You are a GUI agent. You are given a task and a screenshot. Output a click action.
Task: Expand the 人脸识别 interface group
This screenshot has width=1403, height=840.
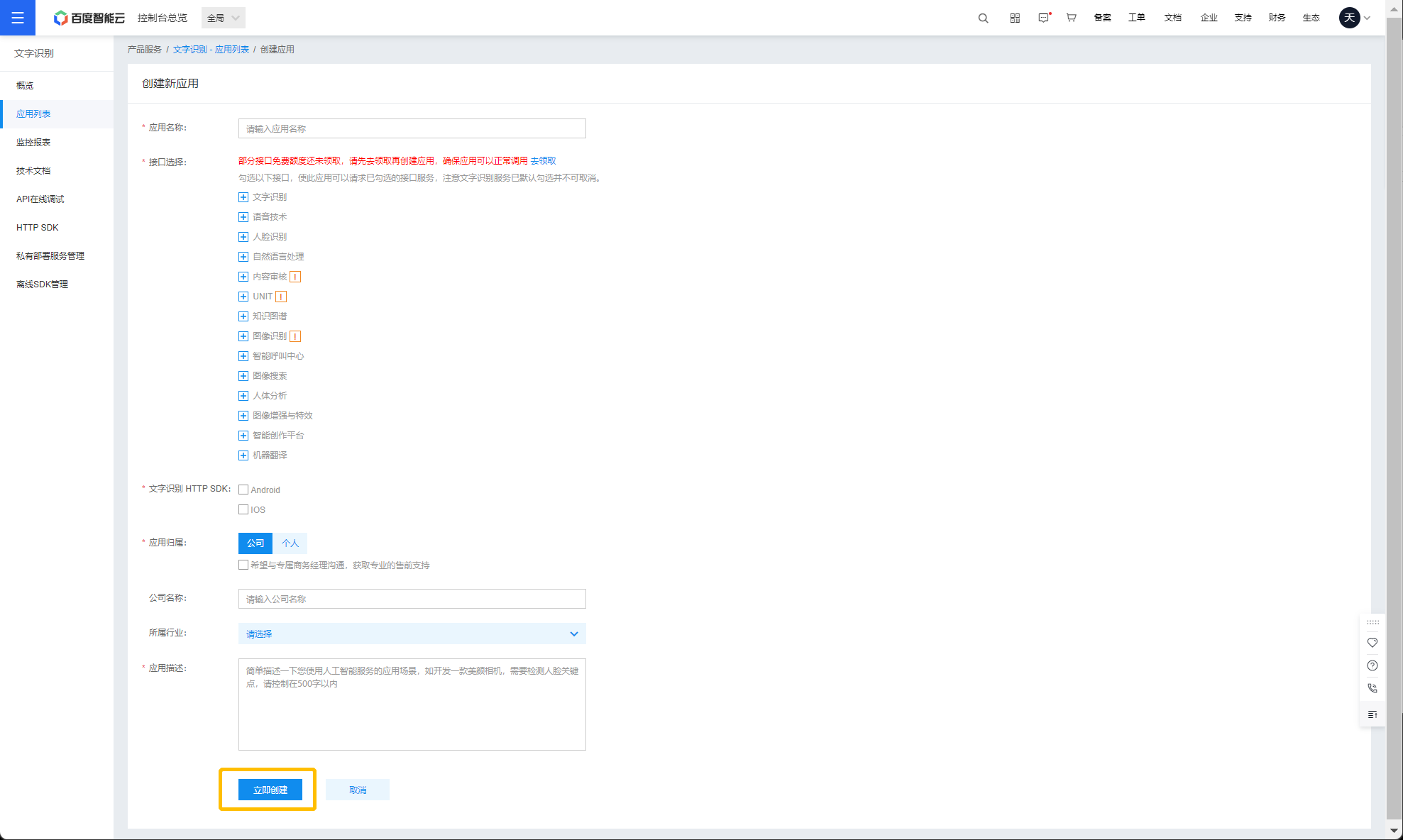tap(243, 237)
